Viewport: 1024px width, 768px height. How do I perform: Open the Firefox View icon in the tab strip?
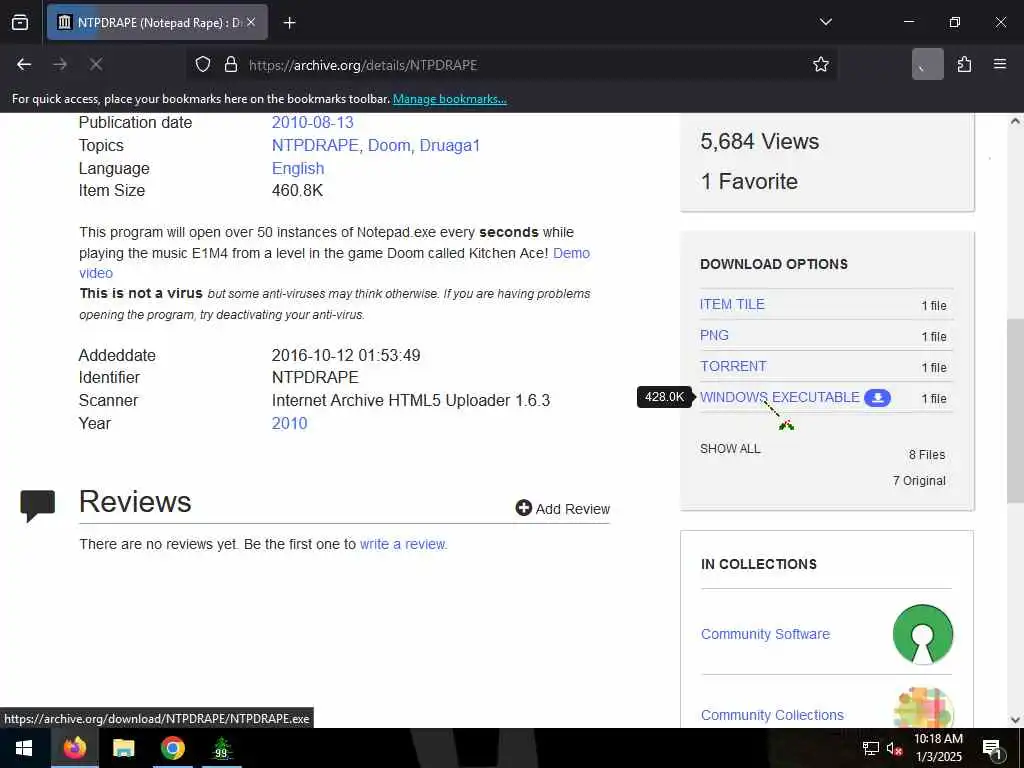coord(20,23)
